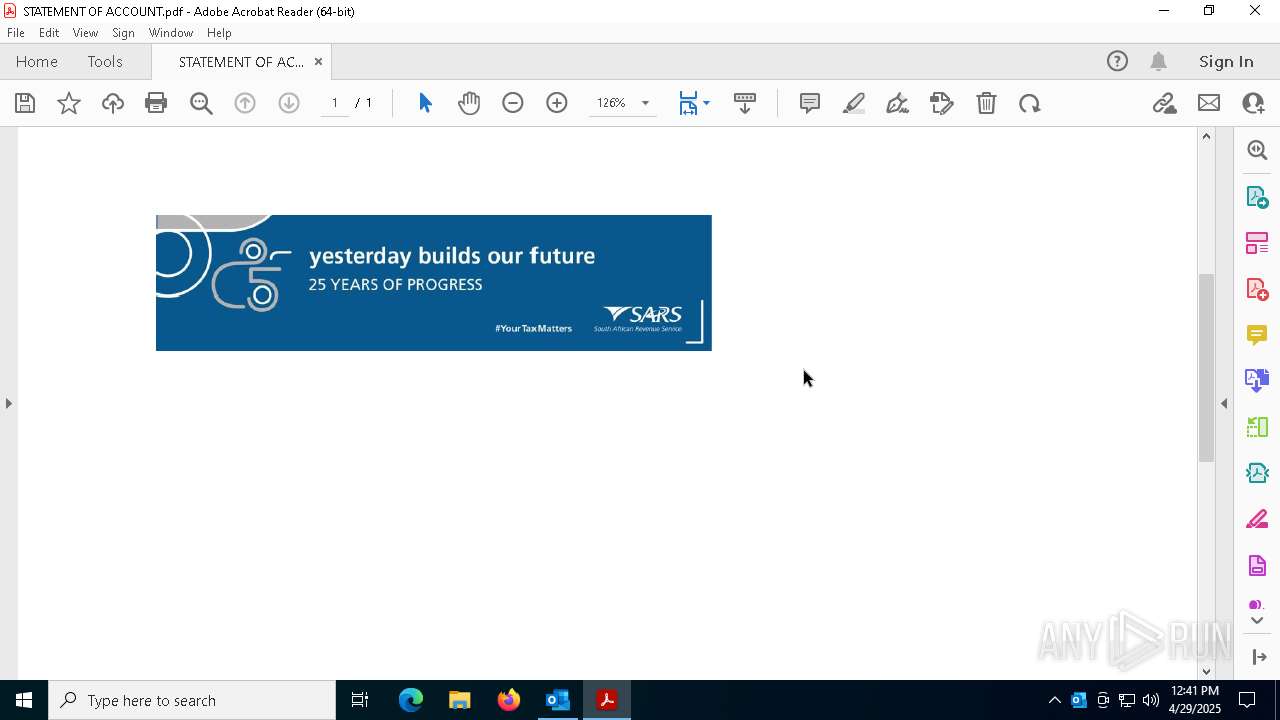The image size is (1280, 720).
Task: Open the edit stamp toolbar icon
Action: (x=942, y=103)
